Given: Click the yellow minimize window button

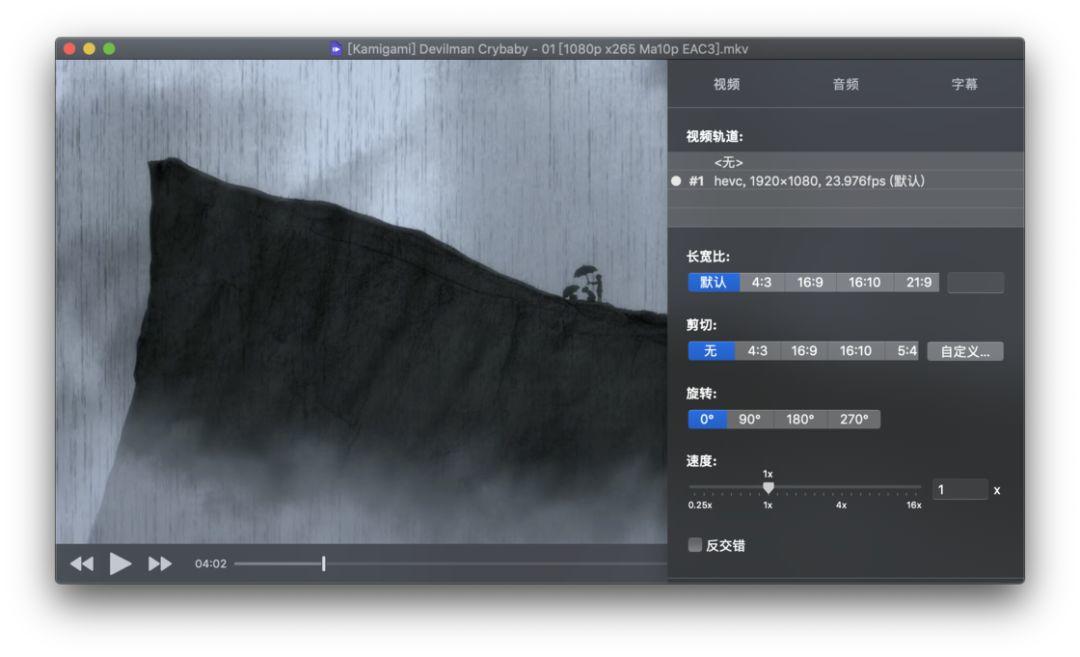Looking at the screenshot, I should tap(89, 49).
